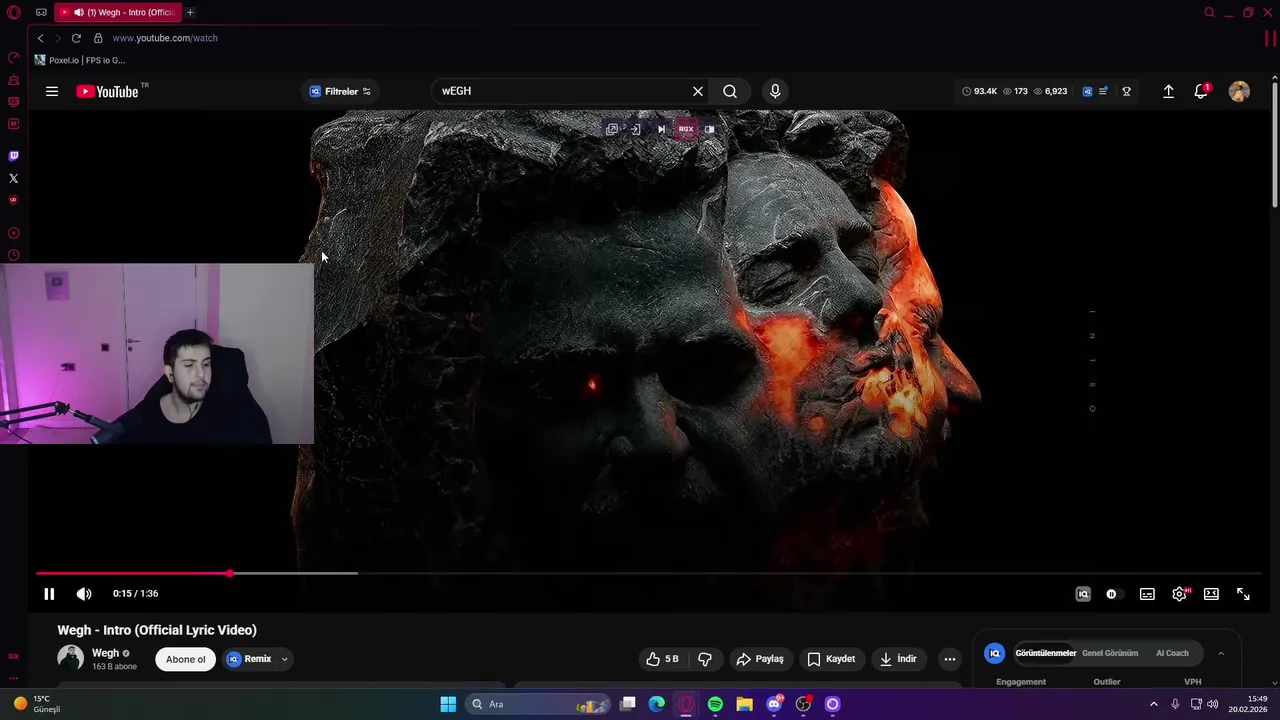This screenshot has width=1280, height=720.
Task: Click the vidIQ Remix button
Action: point(249,659)
